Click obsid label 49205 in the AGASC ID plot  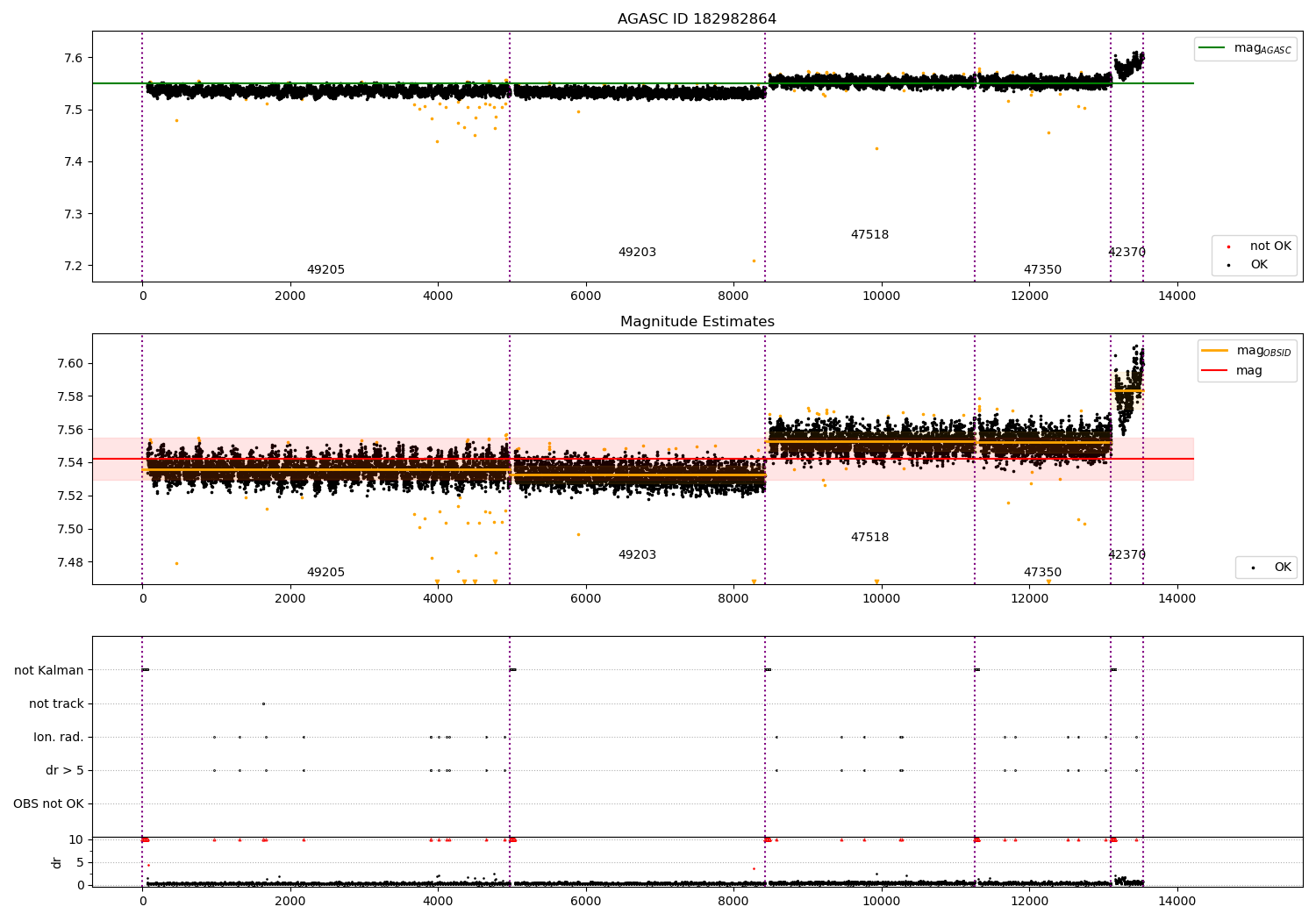coord(325,270)
